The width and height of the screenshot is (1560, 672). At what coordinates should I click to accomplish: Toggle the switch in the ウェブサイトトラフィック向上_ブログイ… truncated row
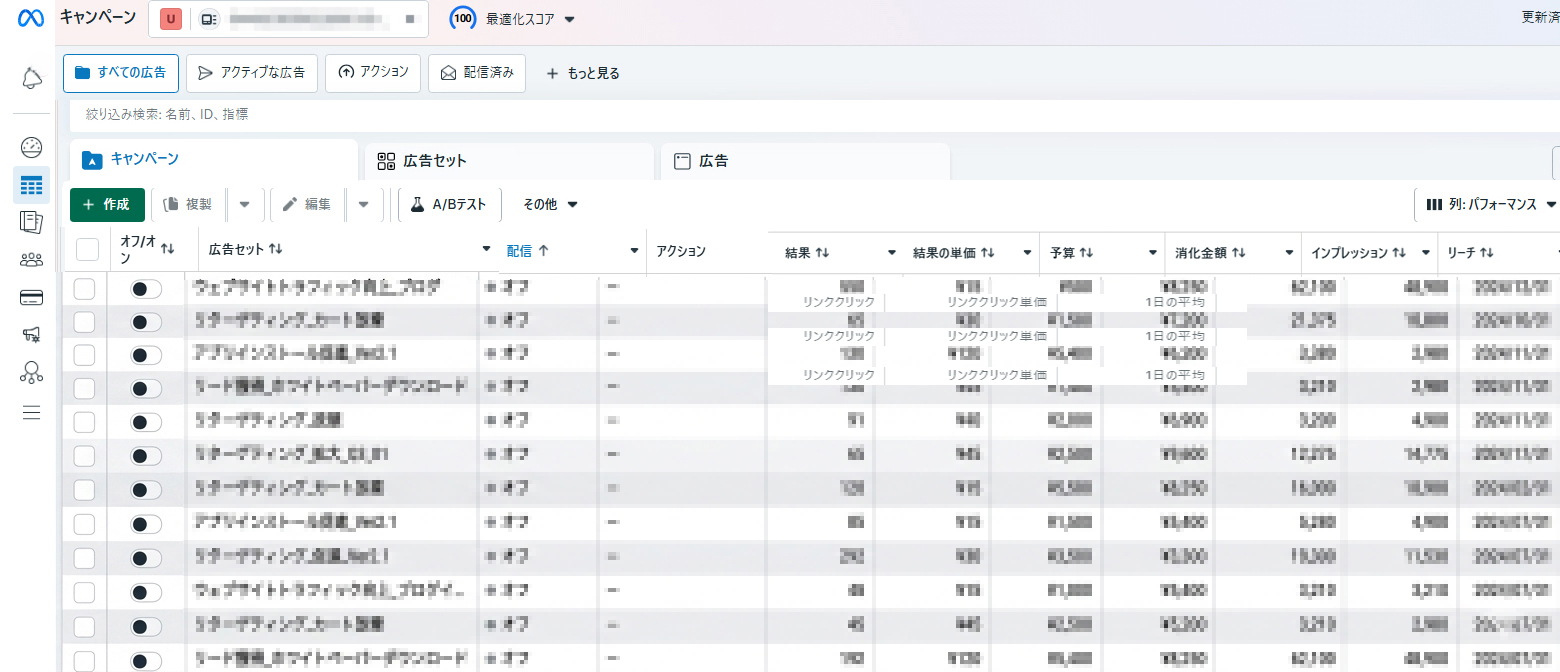(x=146, y=591)
